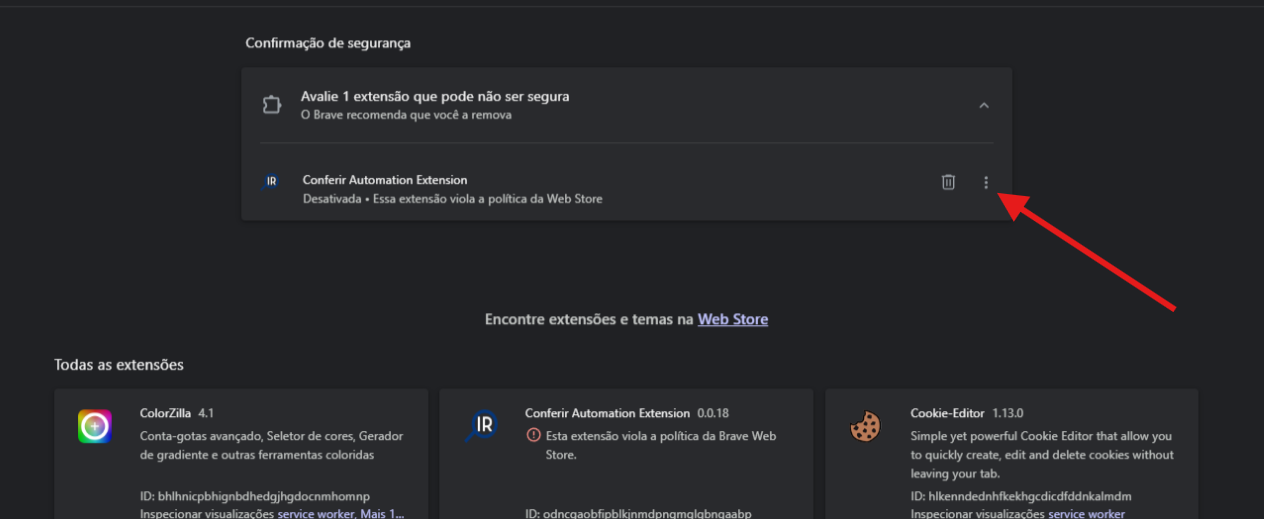Click Cookie-Editor version 1.13.0
This screenshot has height=519, width=1264.
point(1008,413)
